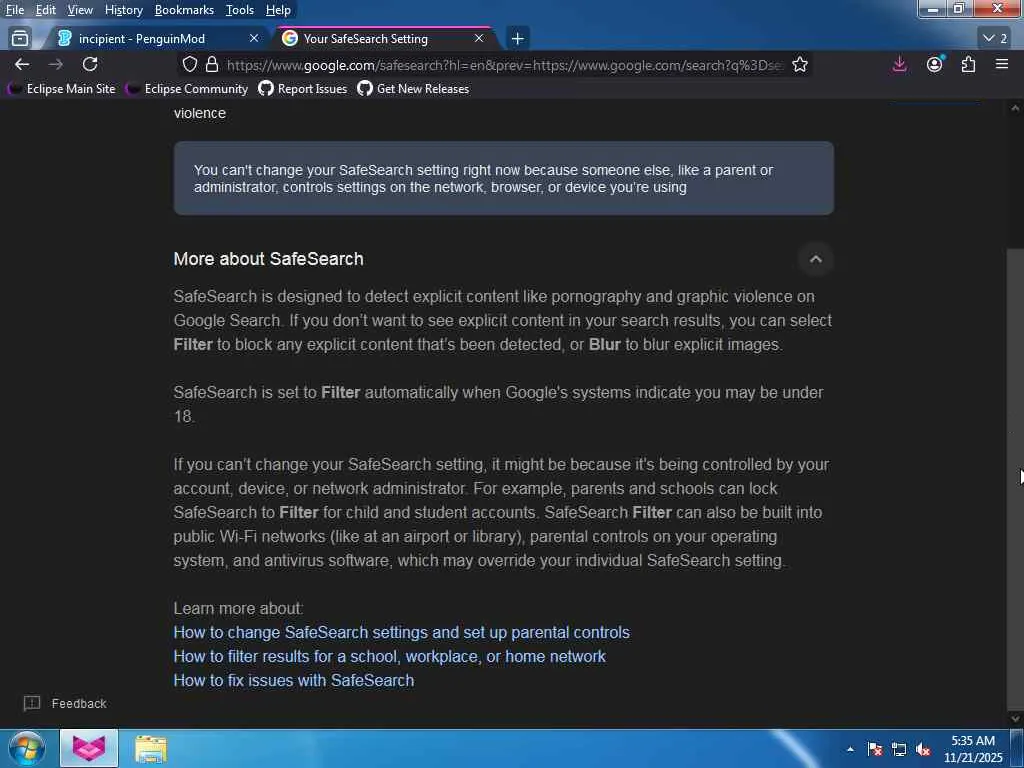Collapse the More about SafeSearch section
This screenshot has width=1024, height=768.
tap(816, 259)
